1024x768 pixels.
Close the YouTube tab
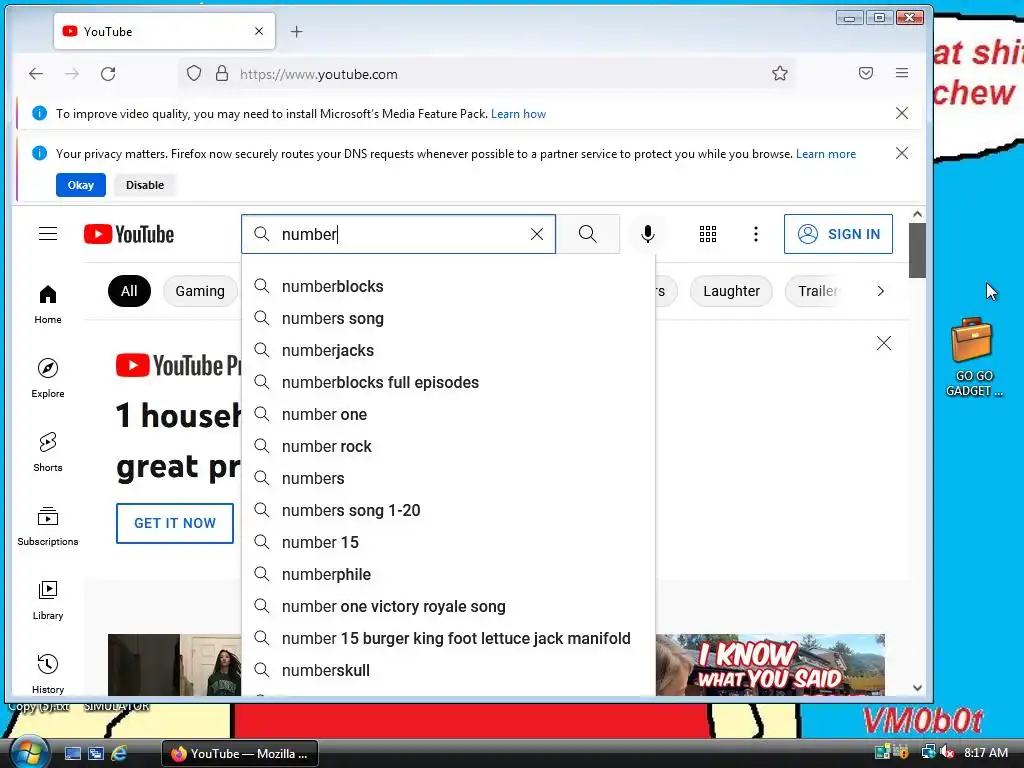coord(259,31)
